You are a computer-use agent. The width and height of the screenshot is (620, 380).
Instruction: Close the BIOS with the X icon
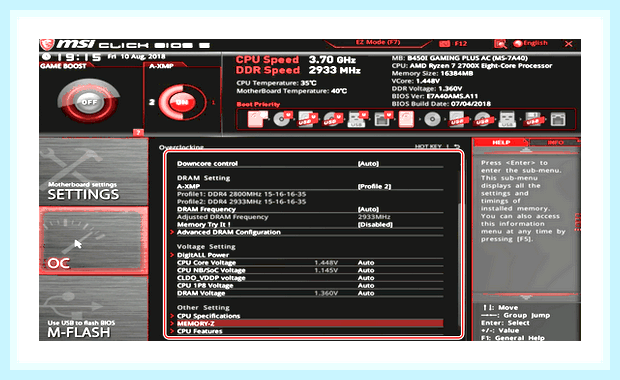tap(569, 44)
